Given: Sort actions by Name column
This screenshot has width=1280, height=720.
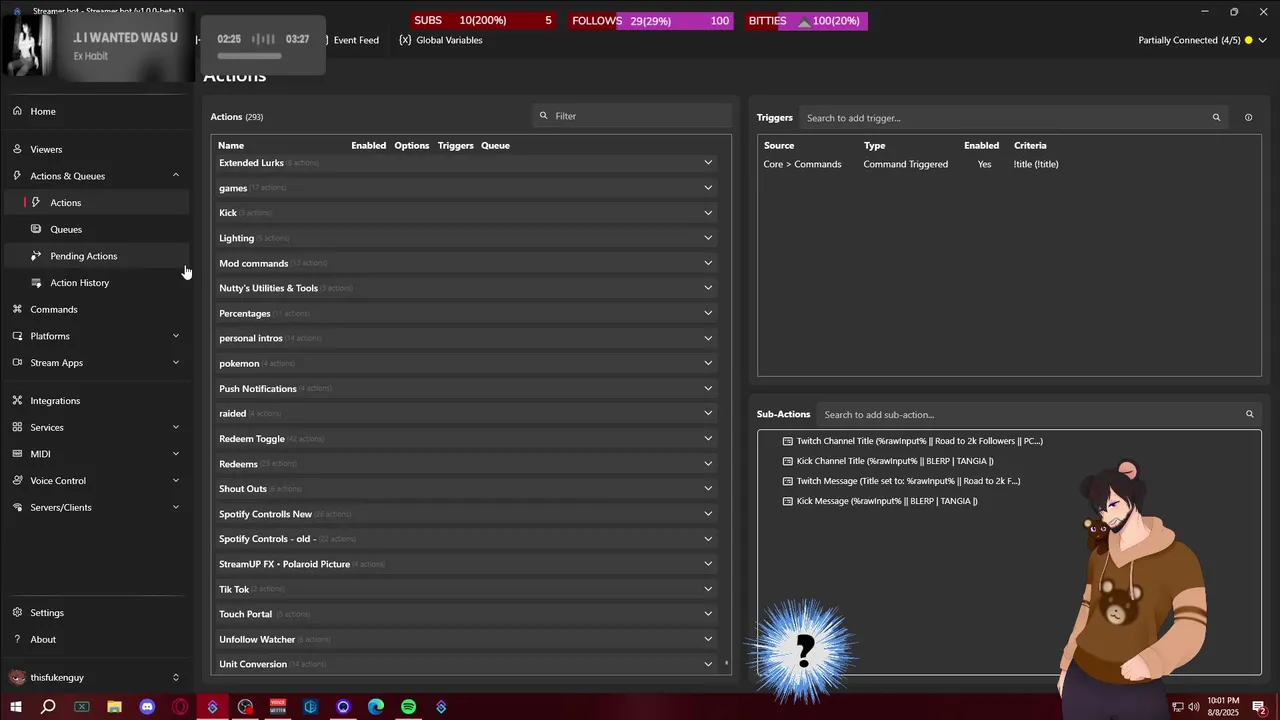Looking at the screenshot, I should (231, 146).
